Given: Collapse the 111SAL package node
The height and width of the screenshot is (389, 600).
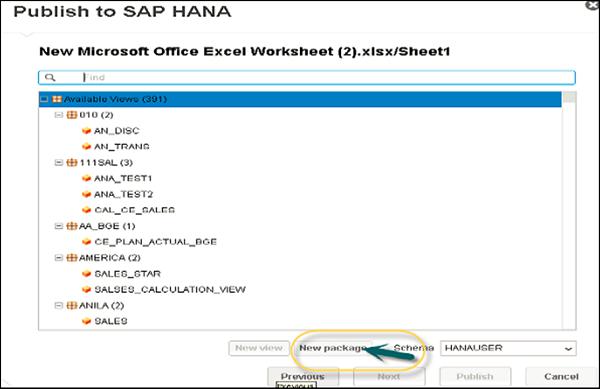Looking at the screenshot, I should coord(59,163).
